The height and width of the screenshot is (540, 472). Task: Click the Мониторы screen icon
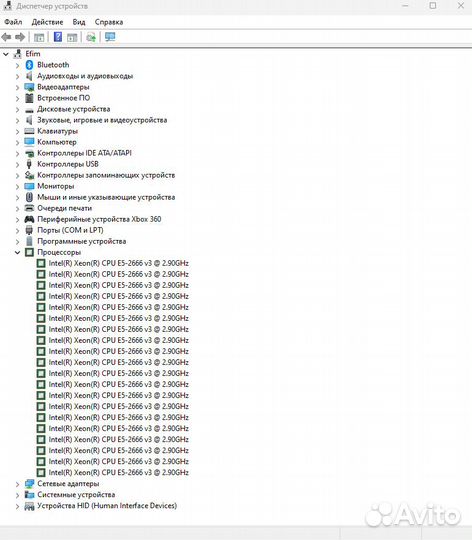(29, 186)
